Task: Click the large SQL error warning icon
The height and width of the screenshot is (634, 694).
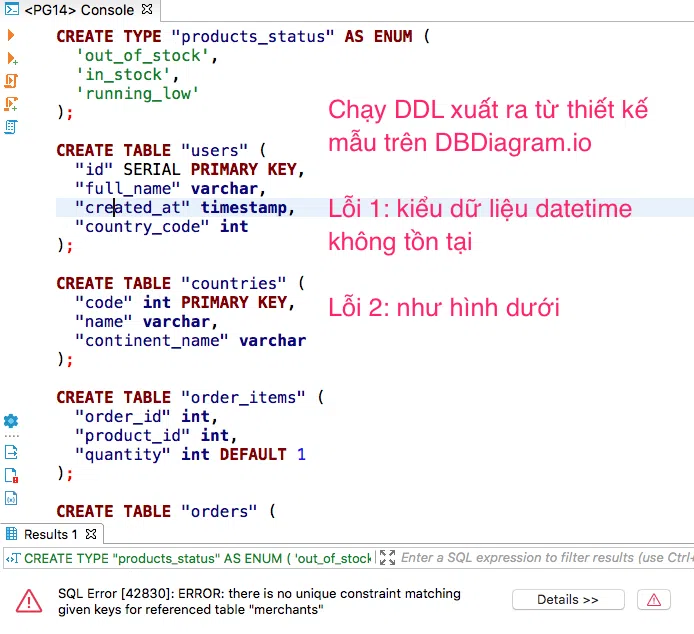Action: point(30,600)
